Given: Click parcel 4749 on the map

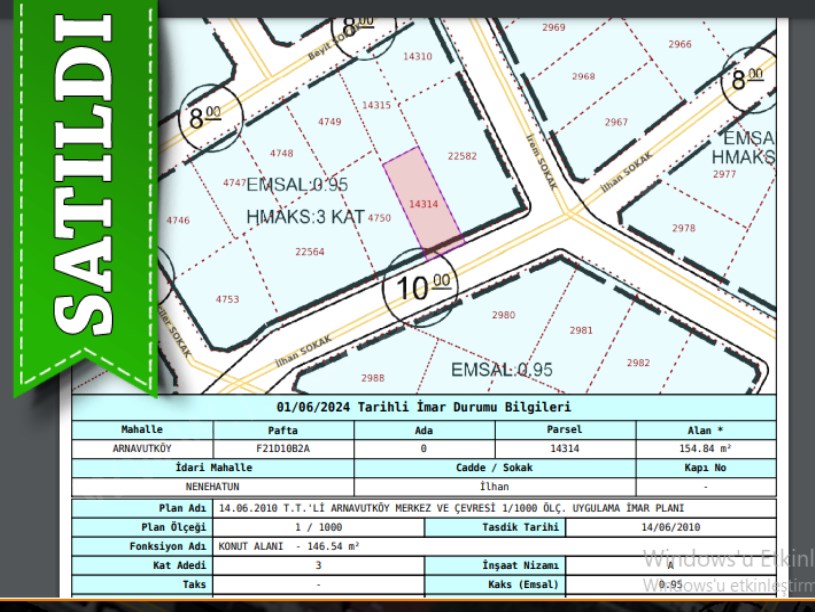Looking at the screenshot, I should [x=330, y=122].
